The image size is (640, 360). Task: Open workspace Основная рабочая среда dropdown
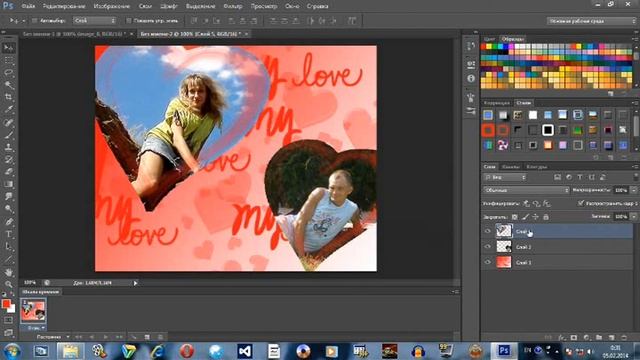click(591, 21)
